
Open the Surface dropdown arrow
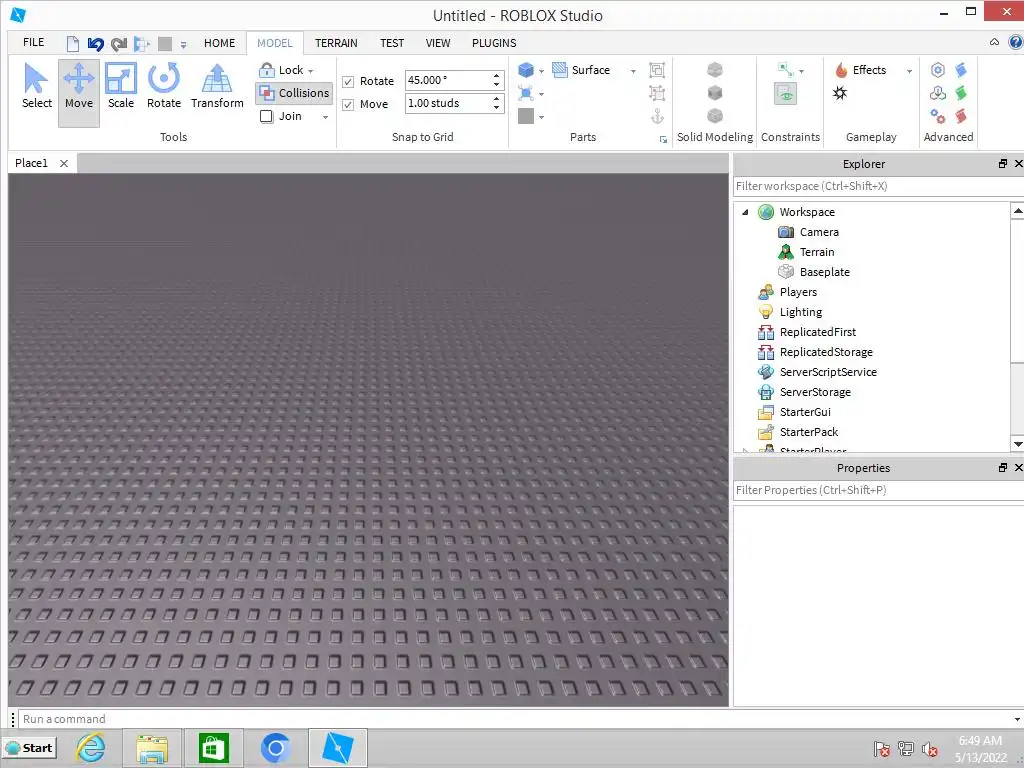pos(633,71)
